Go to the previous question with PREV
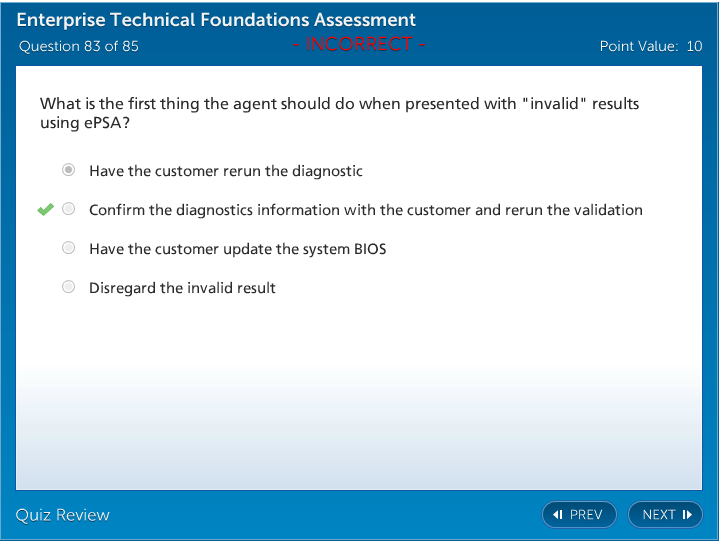This screenshot has height=541, width=719. [x=580, y=515]
